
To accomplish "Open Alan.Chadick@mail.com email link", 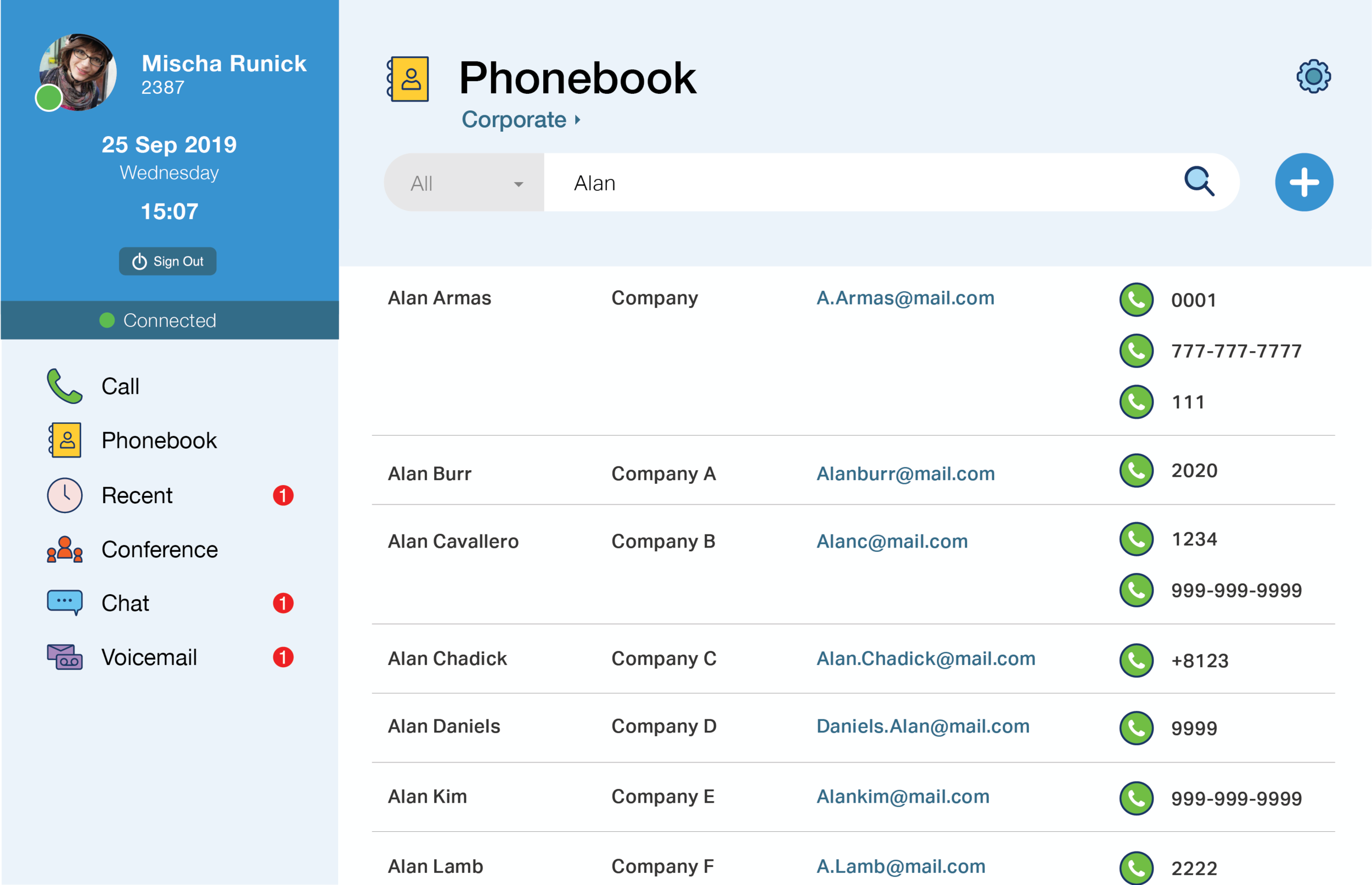I will pos(925,658).
